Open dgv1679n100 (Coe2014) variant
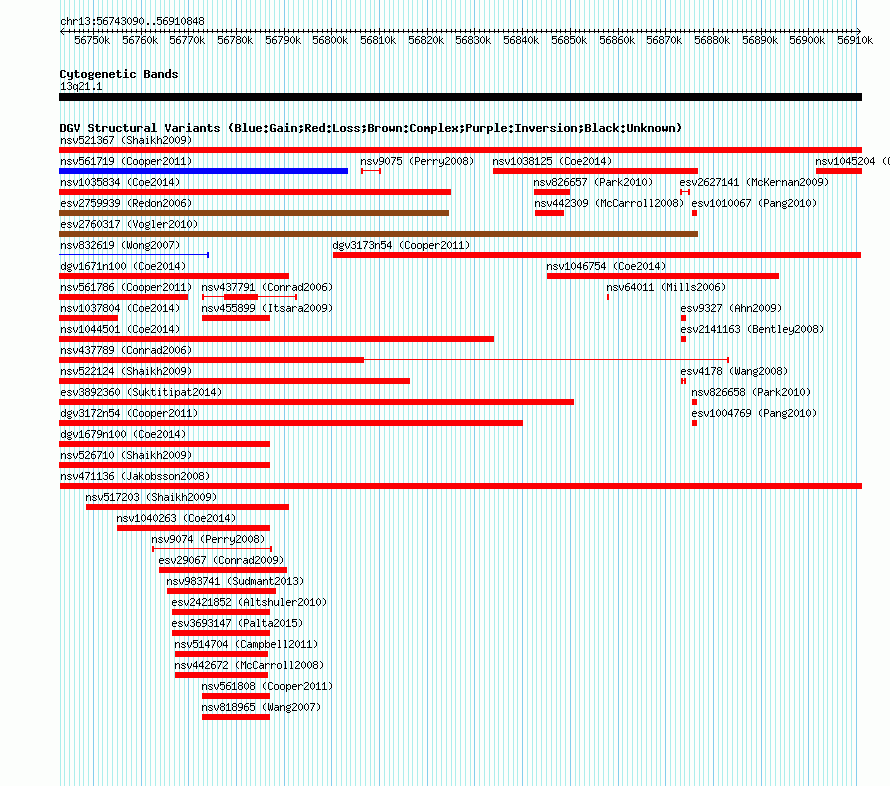890x786 pixels. 123,434
